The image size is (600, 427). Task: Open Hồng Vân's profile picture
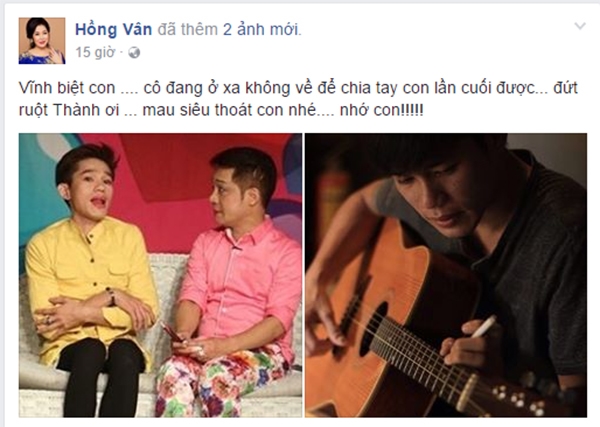(42, 41)
